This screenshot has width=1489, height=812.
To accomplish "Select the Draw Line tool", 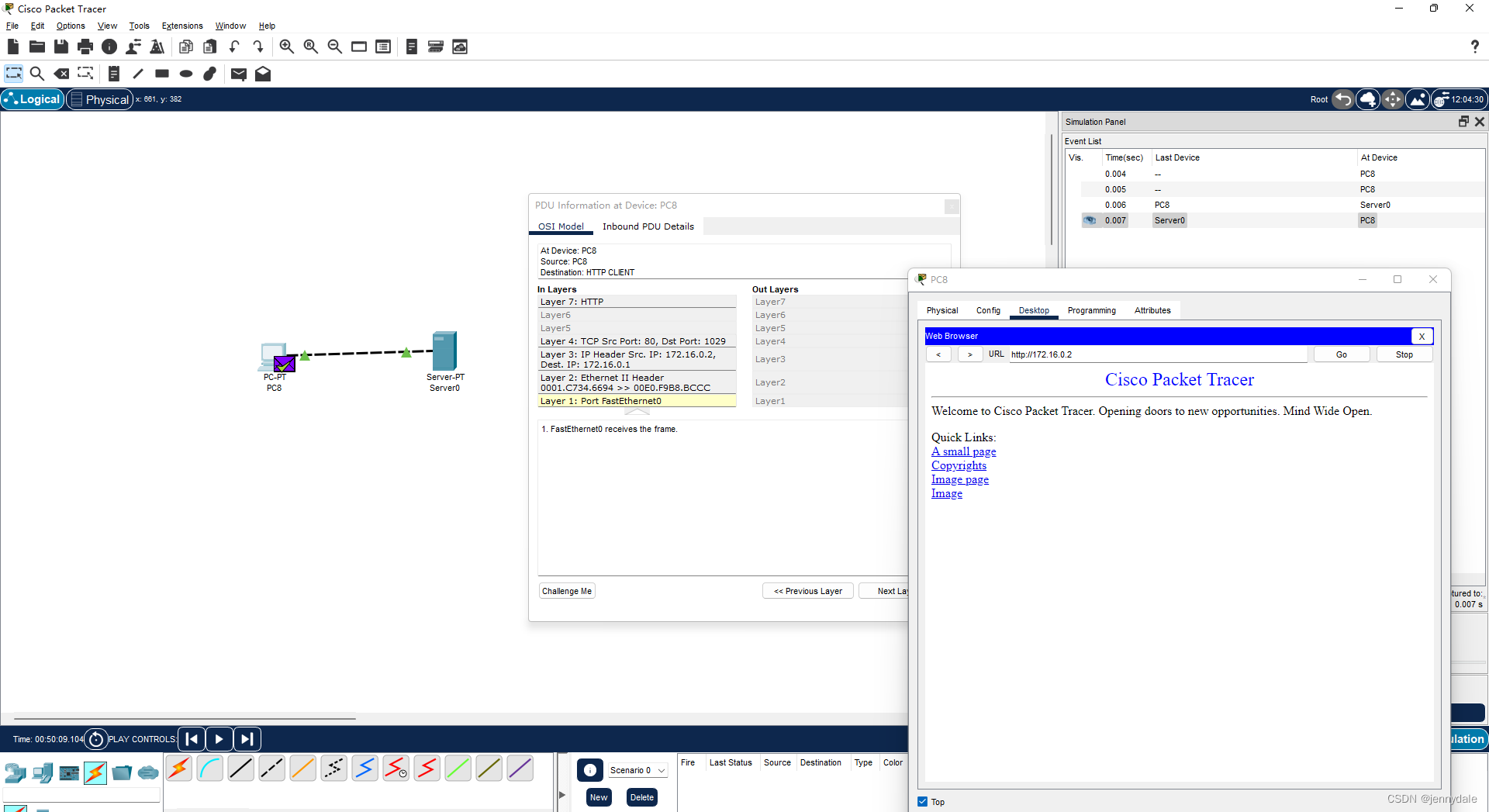I will coord(138,74).
